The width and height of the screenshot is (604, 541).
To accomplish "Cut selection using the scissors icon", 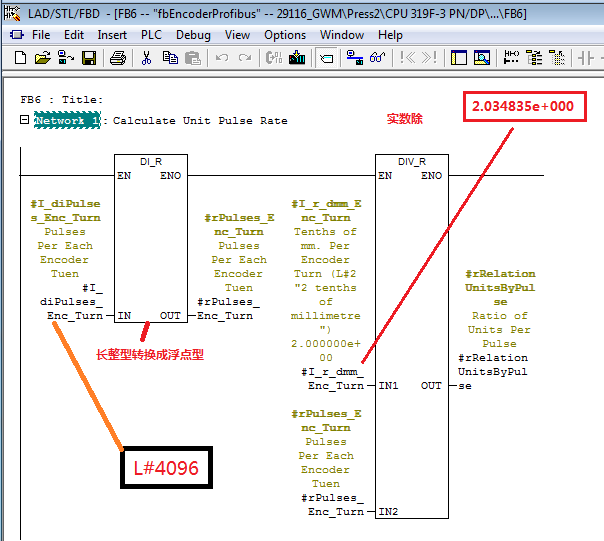I will coord(147,58).
